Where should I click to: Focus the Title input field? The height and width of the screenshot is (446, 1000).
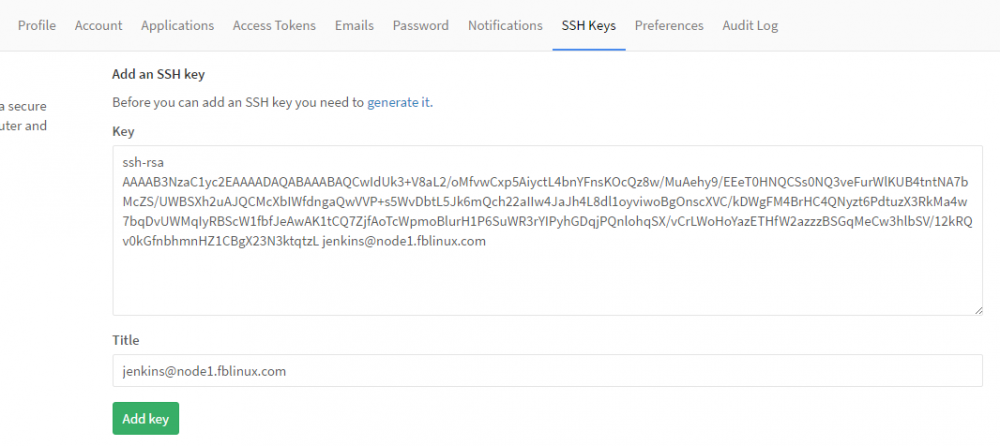[547, 371]
